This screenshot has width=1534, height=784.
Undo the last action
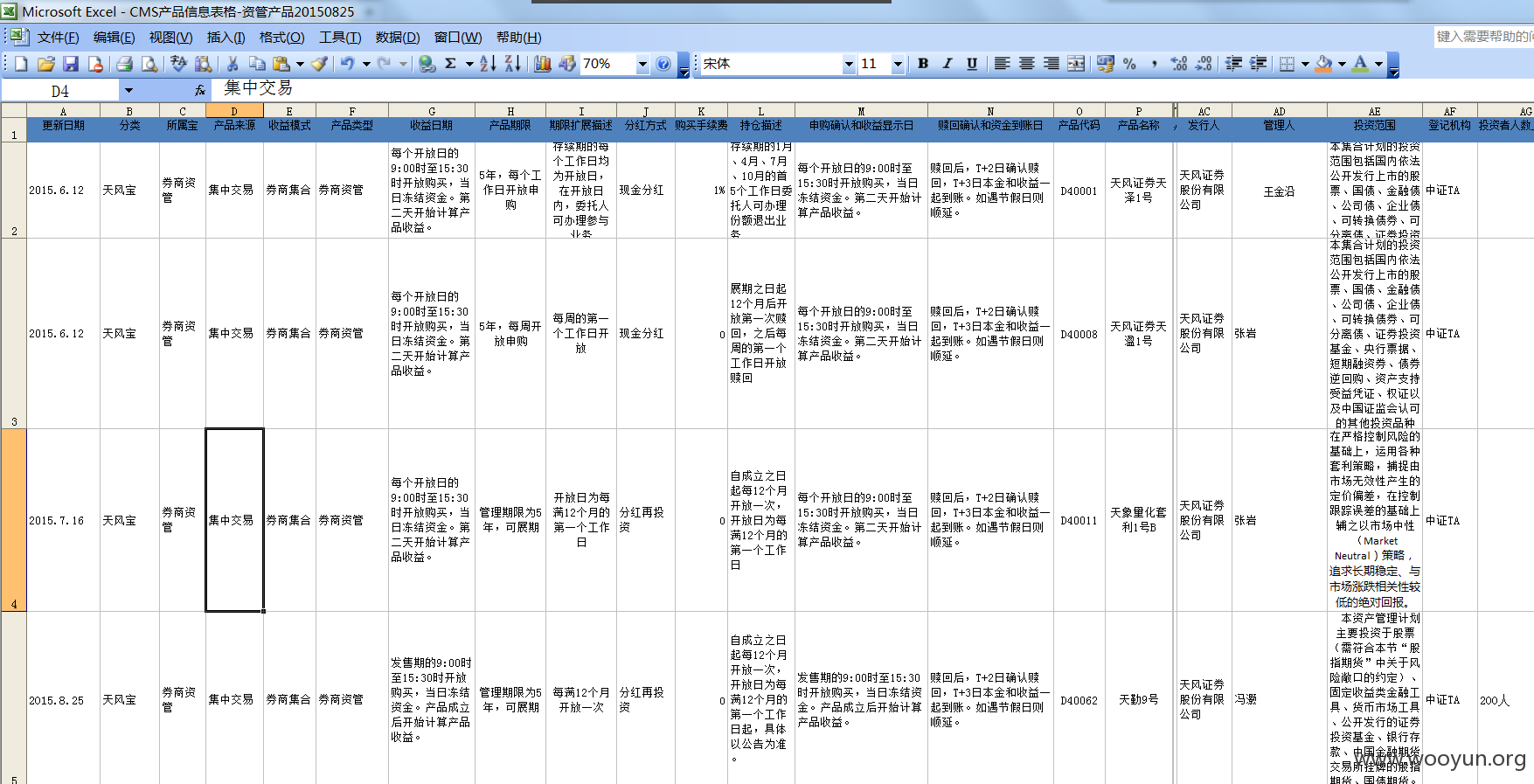(x=348, y=64)
